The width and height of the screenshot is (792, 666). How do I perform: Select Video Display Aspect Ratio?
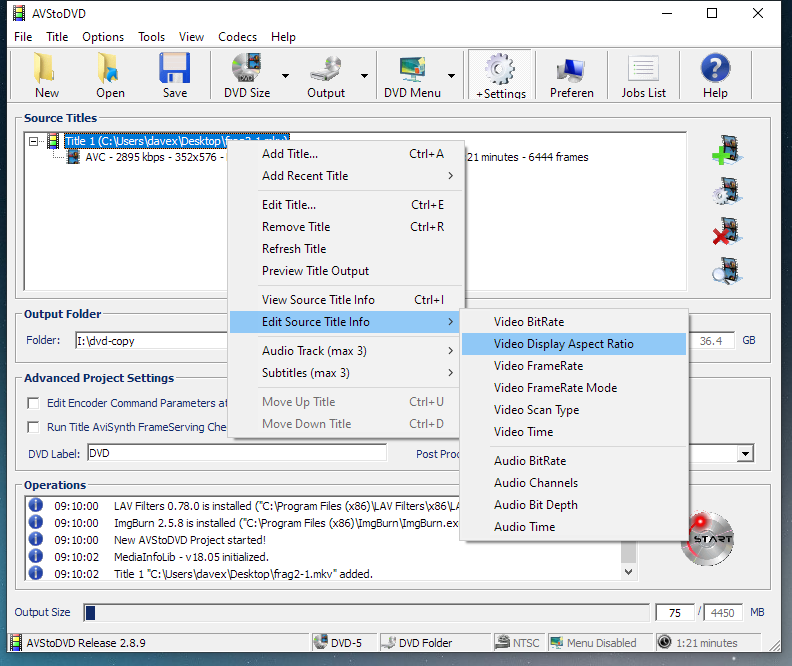(574, 344)
